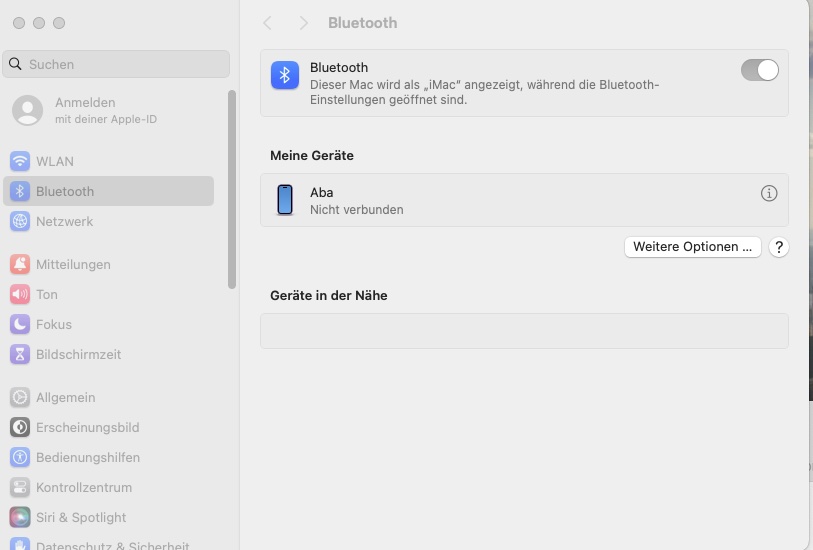The image size is (813, 550).
Task: Click the Netzwerk globe icon
Action: click(20, 221)
